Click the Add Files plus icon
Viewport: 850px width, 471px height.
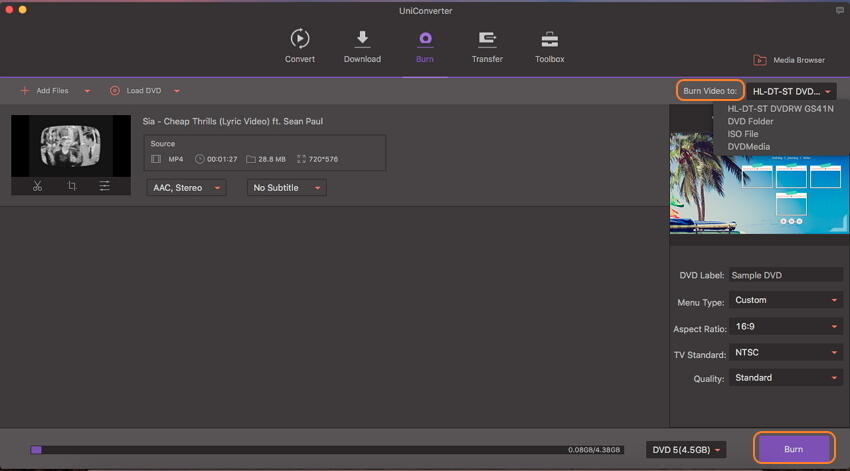pyautogui.click(x=24, y=91)
